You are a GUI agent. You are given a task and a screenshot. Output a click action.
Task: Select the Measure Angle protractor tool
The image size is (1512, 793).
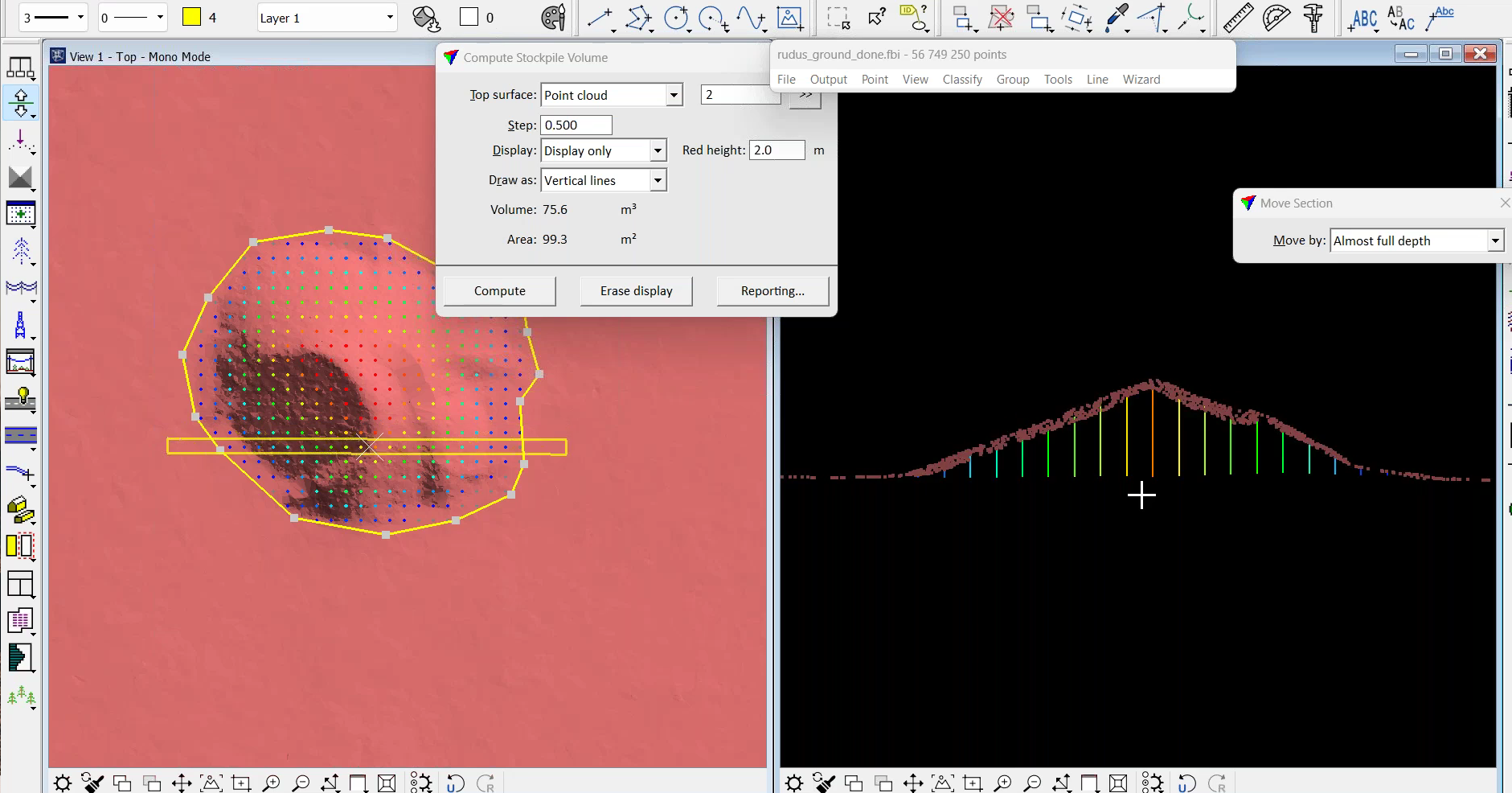pos(1276,18)
